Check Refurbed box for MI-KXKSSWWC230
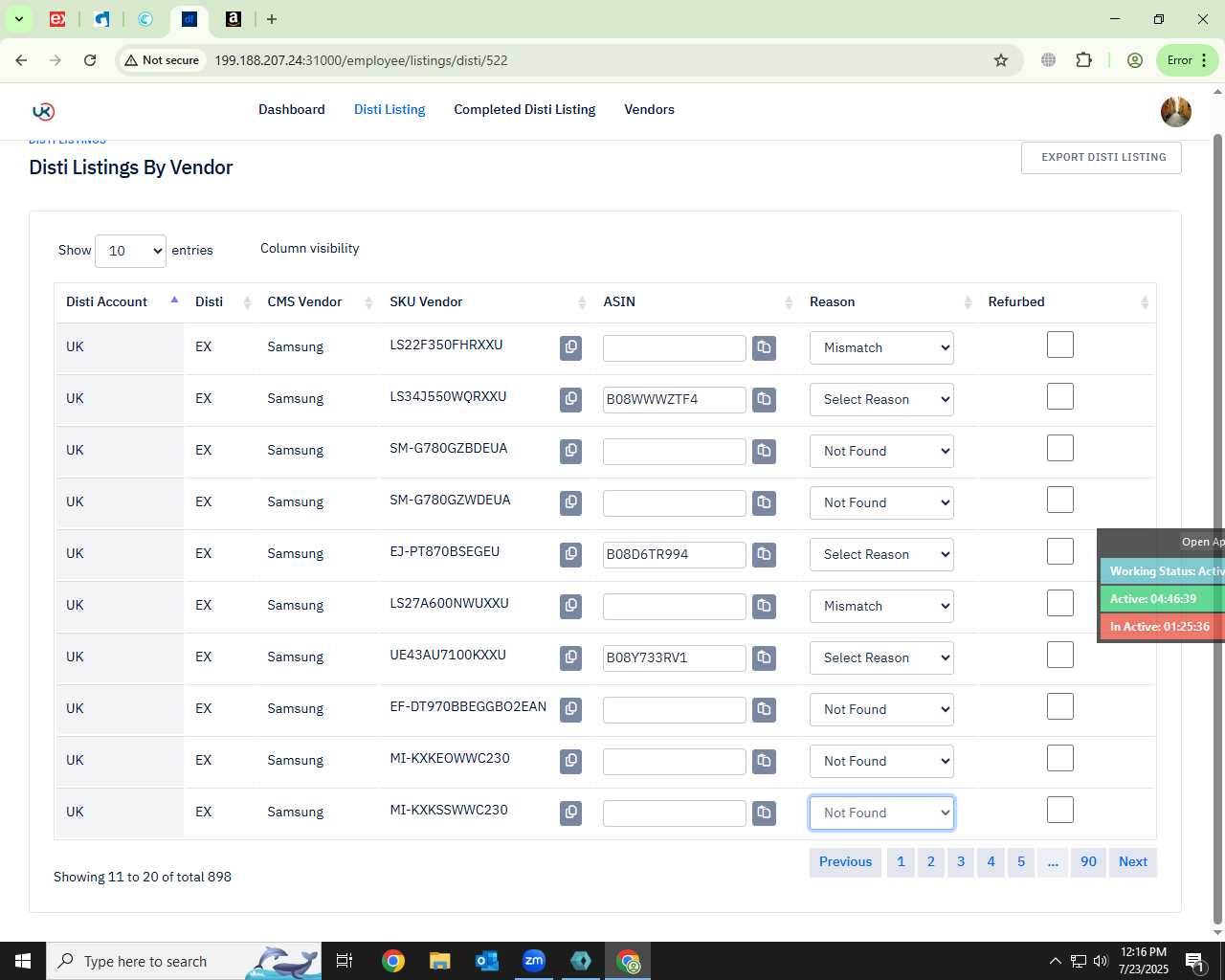 point(1060,810)
